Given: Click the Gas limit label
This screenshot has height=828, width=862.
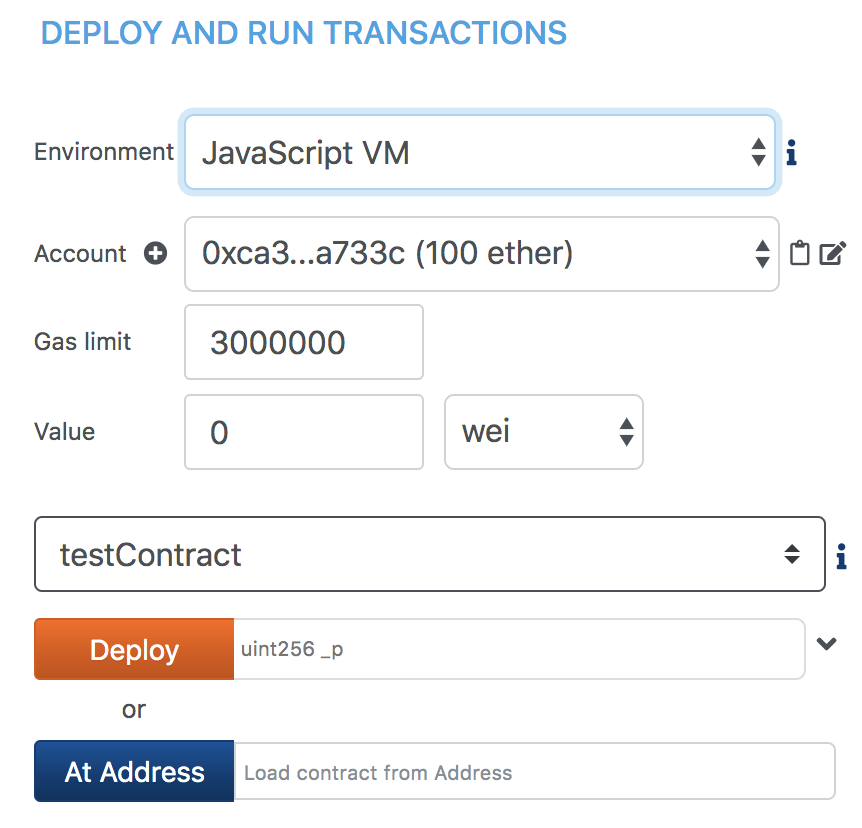Looking at the screenshot, I should [x=83, y=342].
